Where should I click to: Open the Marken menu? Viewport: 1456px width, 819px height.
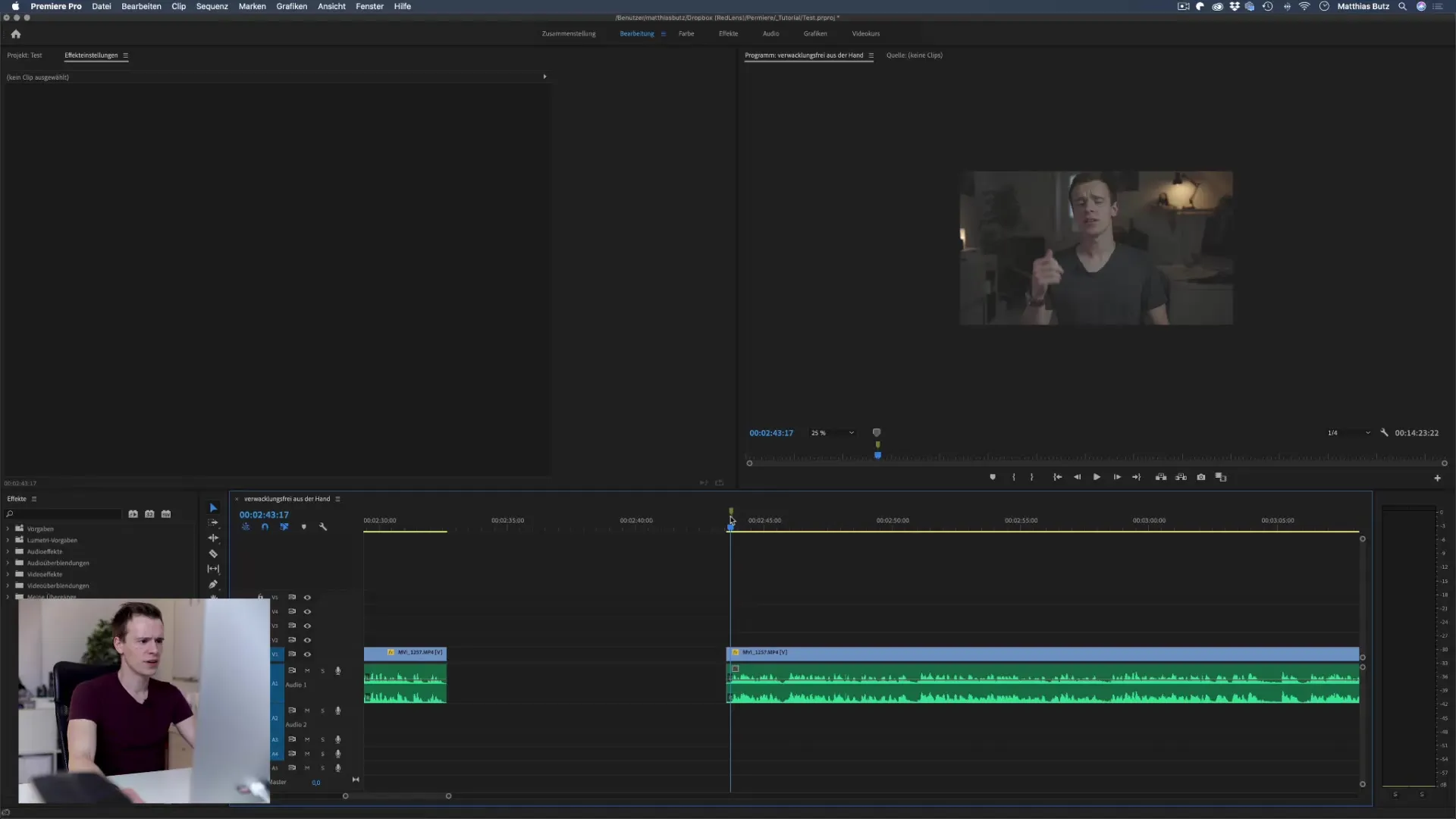[253, 6]
